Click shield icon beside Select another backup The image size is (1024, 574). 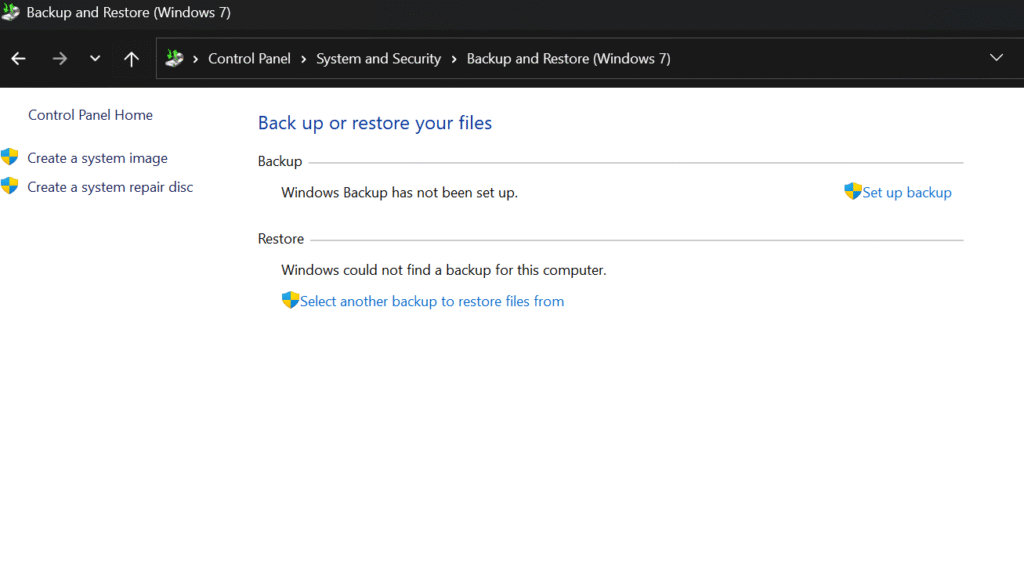(290, 300)
